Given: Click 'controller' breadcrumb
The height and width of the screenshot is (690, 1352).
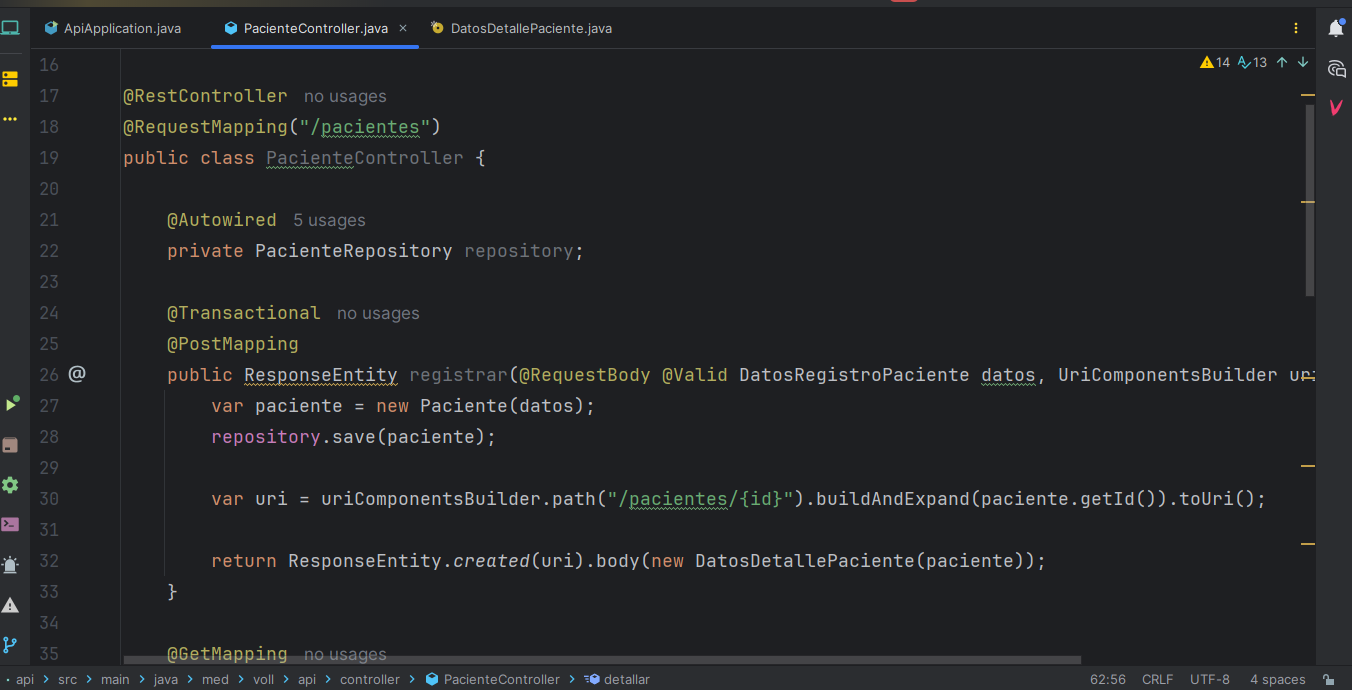Looking at the screenshot, I should coord(370,679).
